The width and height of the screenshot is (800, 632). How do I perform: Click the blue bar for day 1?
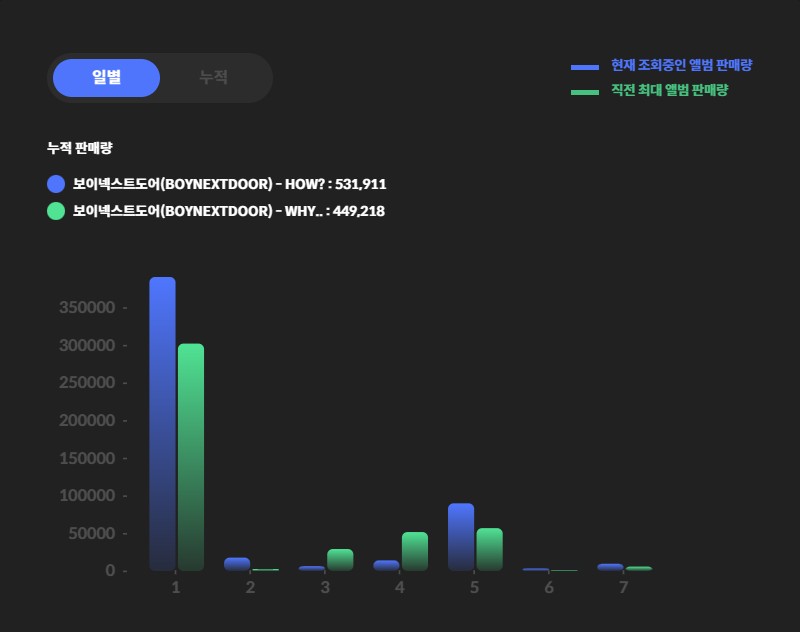click(x=162, y=424)
